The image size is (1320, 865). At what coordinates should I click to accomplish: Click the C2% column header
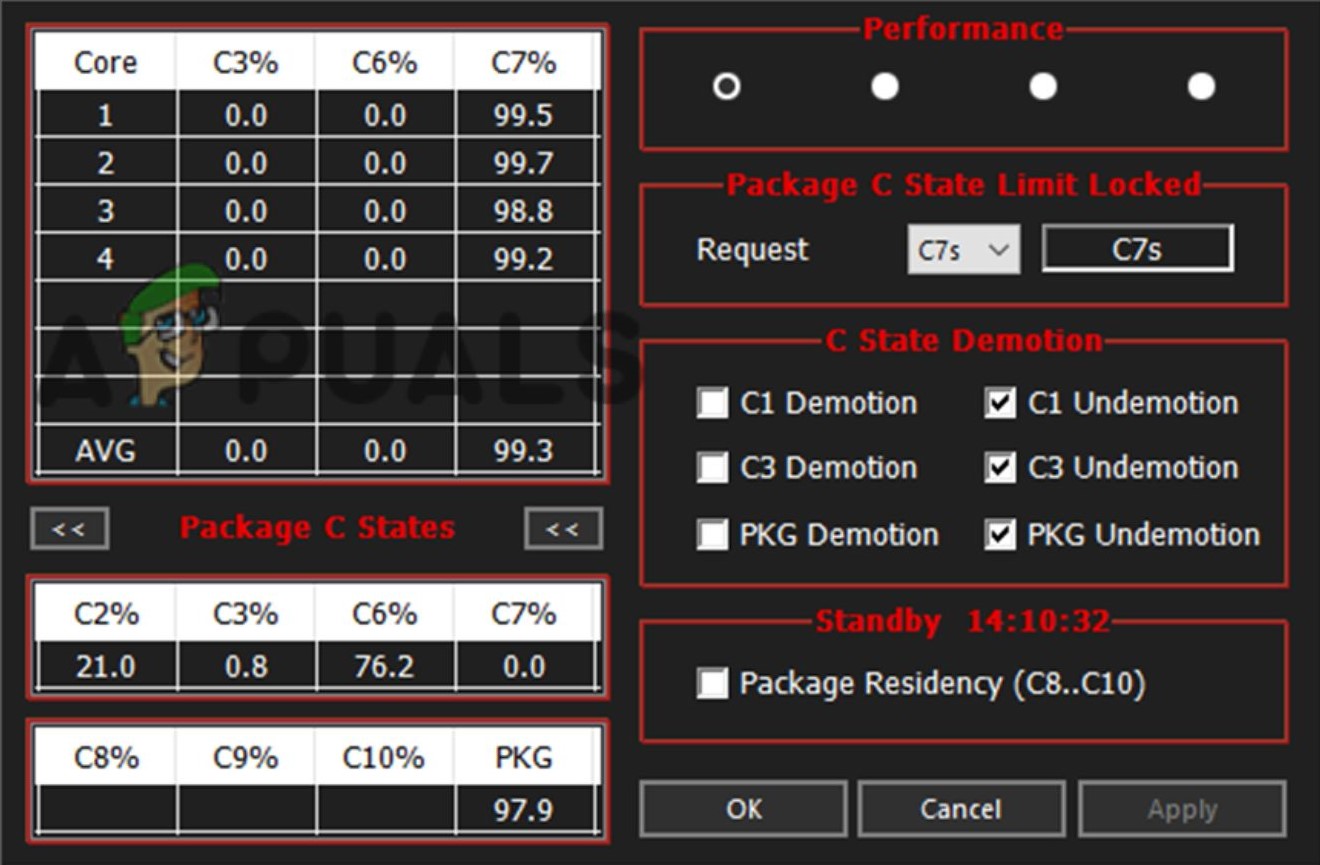click(x=106, y=613)
